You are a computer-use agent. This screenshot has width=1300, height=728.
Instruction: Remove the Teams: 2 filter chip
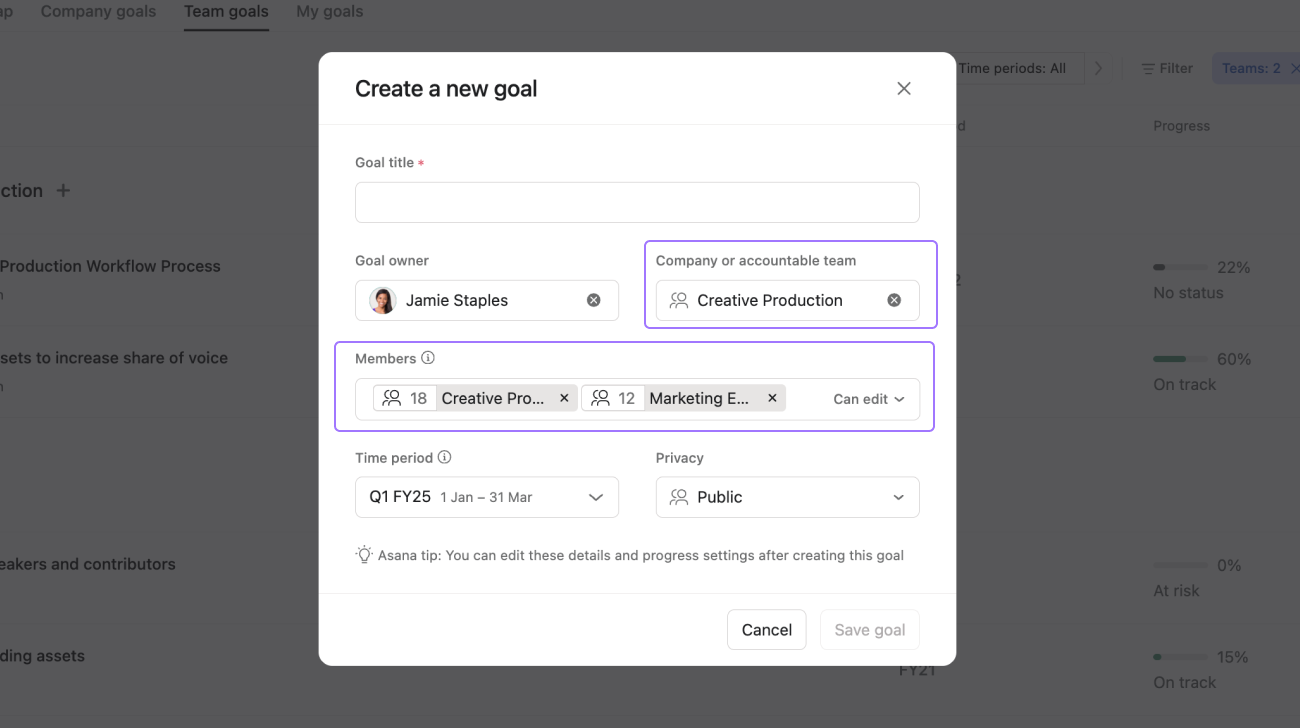coord(1296,67)
